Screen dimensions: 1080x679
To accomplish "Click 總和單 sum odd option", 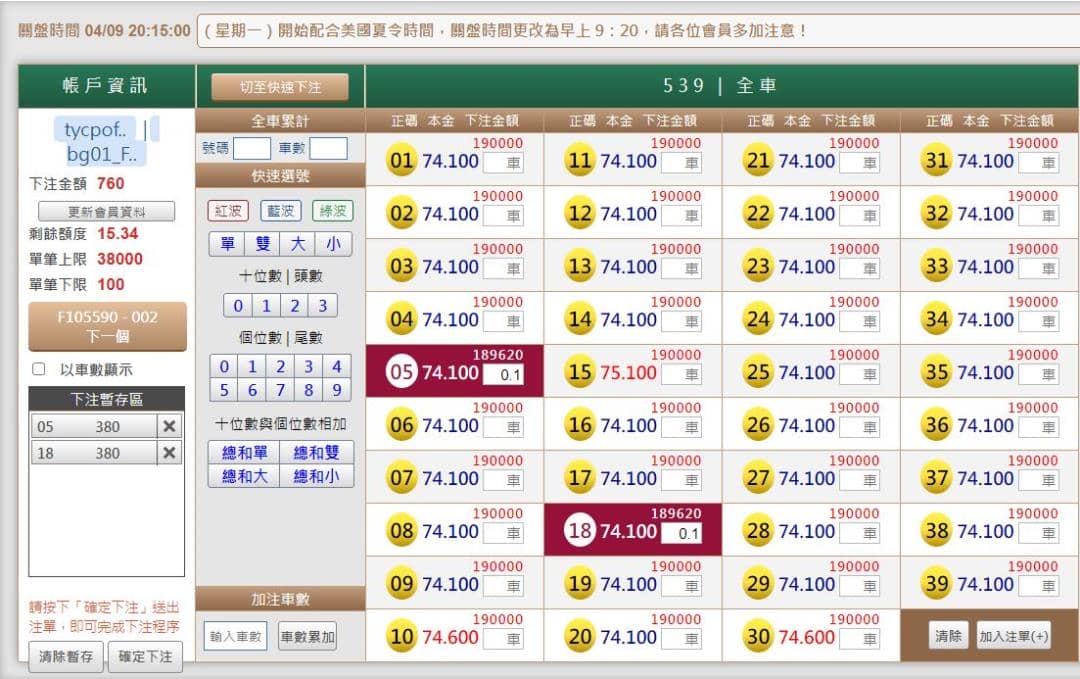I will [245, 452].
